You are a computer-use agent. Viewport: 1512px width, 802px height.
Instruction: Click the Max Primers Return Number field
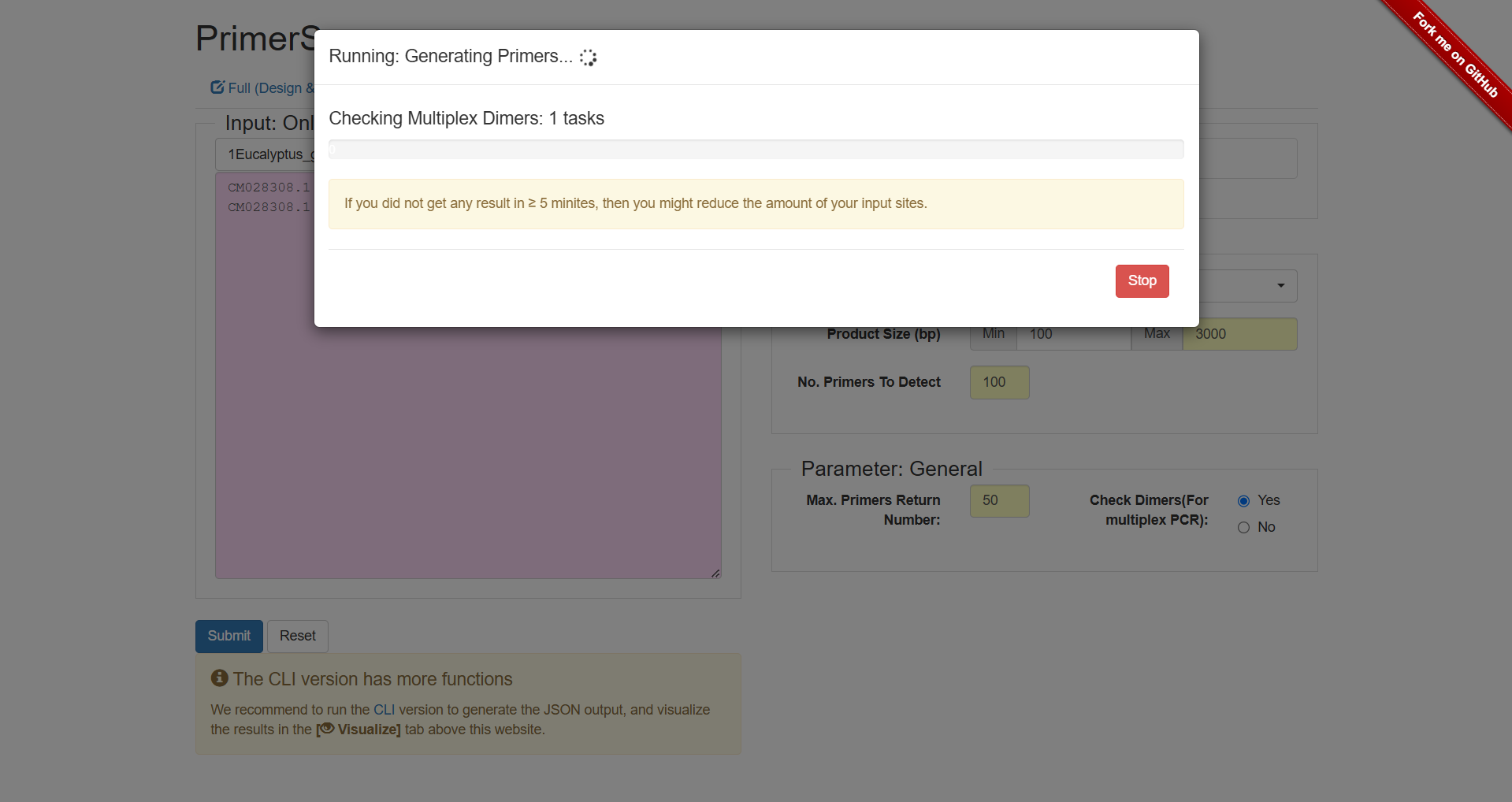pos(998,500)
